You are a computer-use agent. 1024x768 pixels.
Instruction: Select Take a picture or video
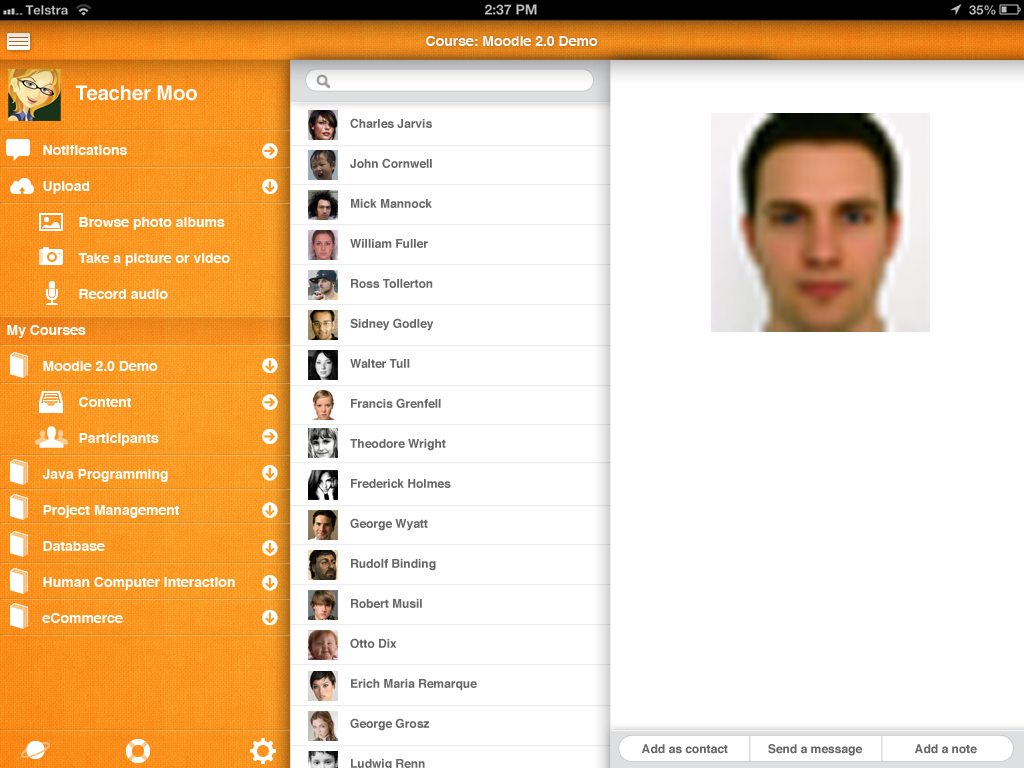(x=145, y=258)
